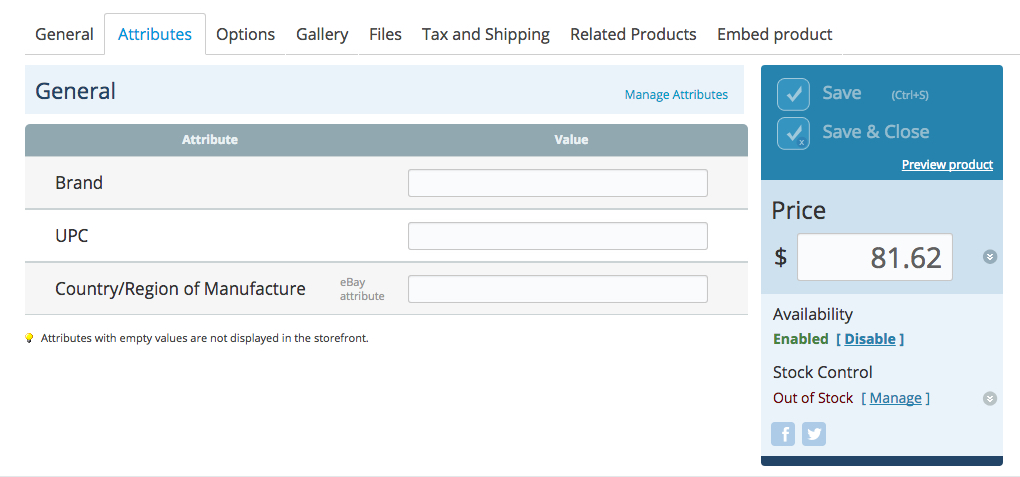
Task: Expand the Price options arrow
Action: (989, 257)
